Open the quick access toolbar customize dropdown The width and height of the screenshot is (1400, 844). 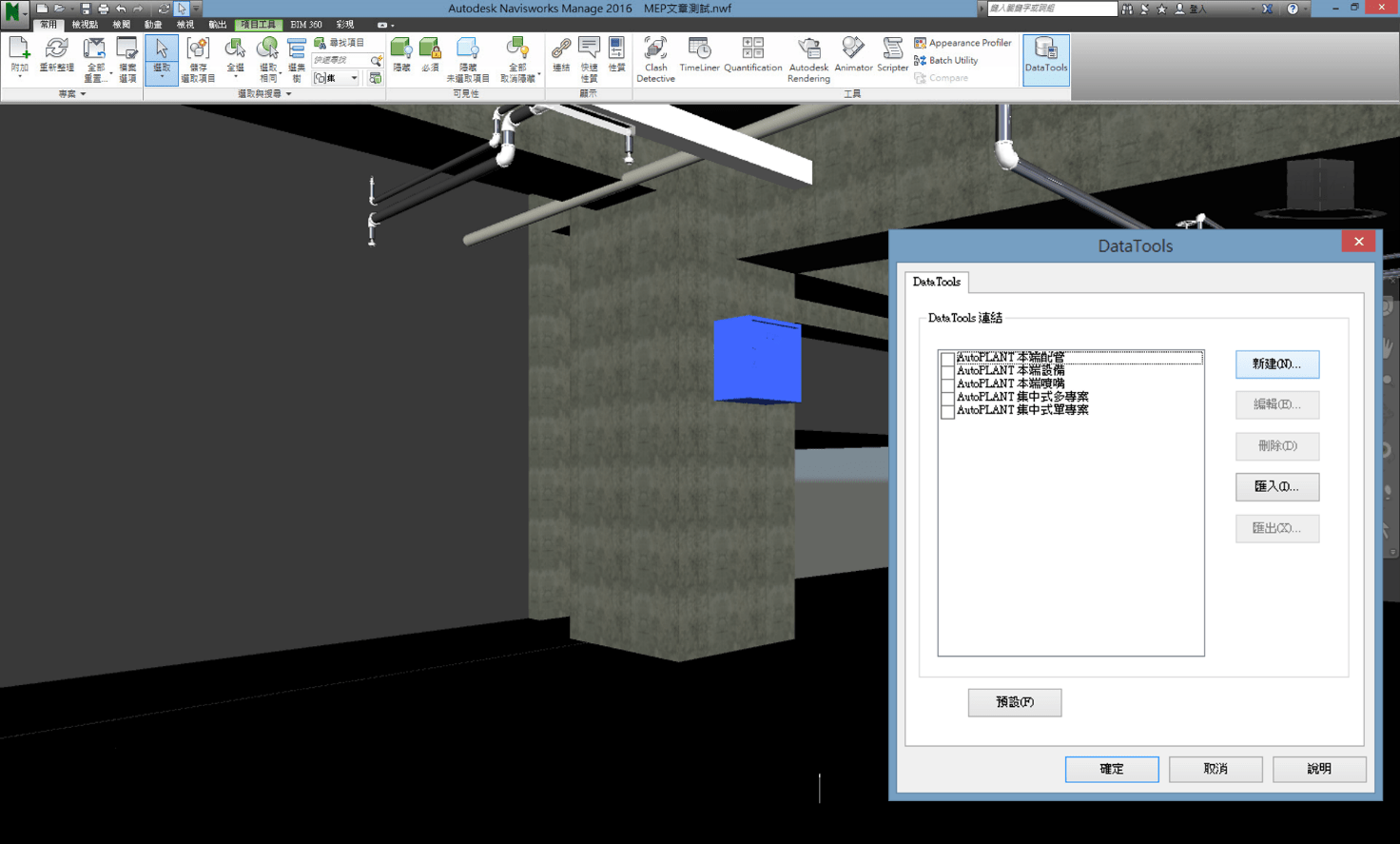(x=196, y=9)
